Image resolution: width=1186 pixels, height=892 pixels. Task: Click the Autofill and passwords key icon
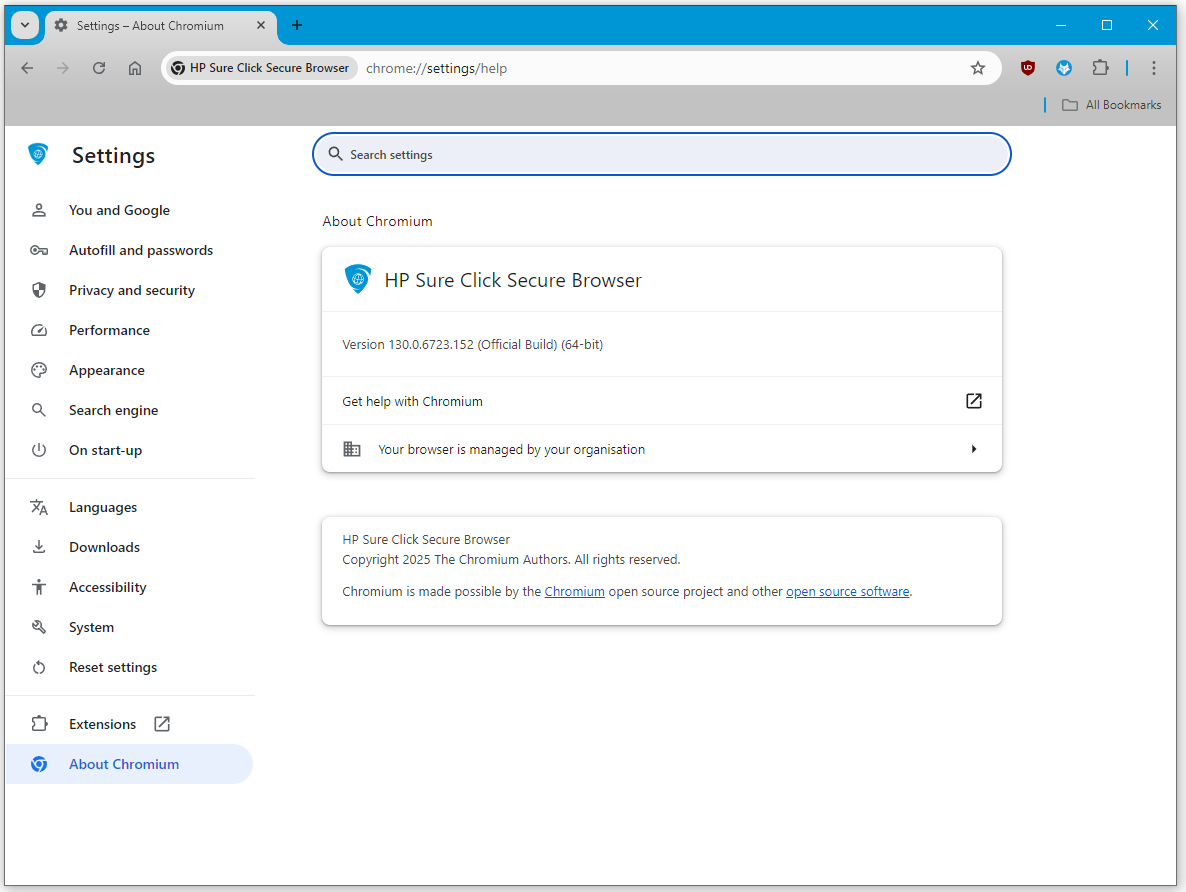pos(38,250)
